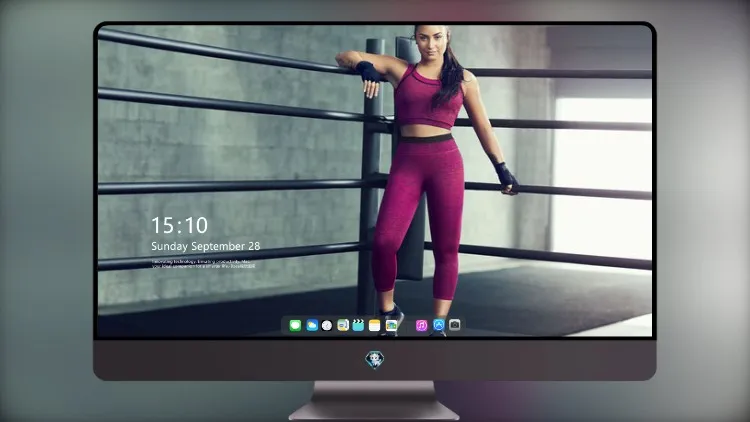Click the 15:10 clock widget
The image size is (750, 422).
(179, 225)
